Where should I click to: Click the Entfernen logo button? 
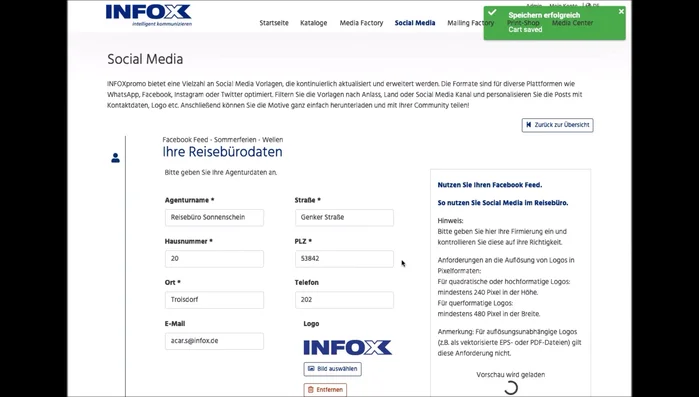point(325,390)
